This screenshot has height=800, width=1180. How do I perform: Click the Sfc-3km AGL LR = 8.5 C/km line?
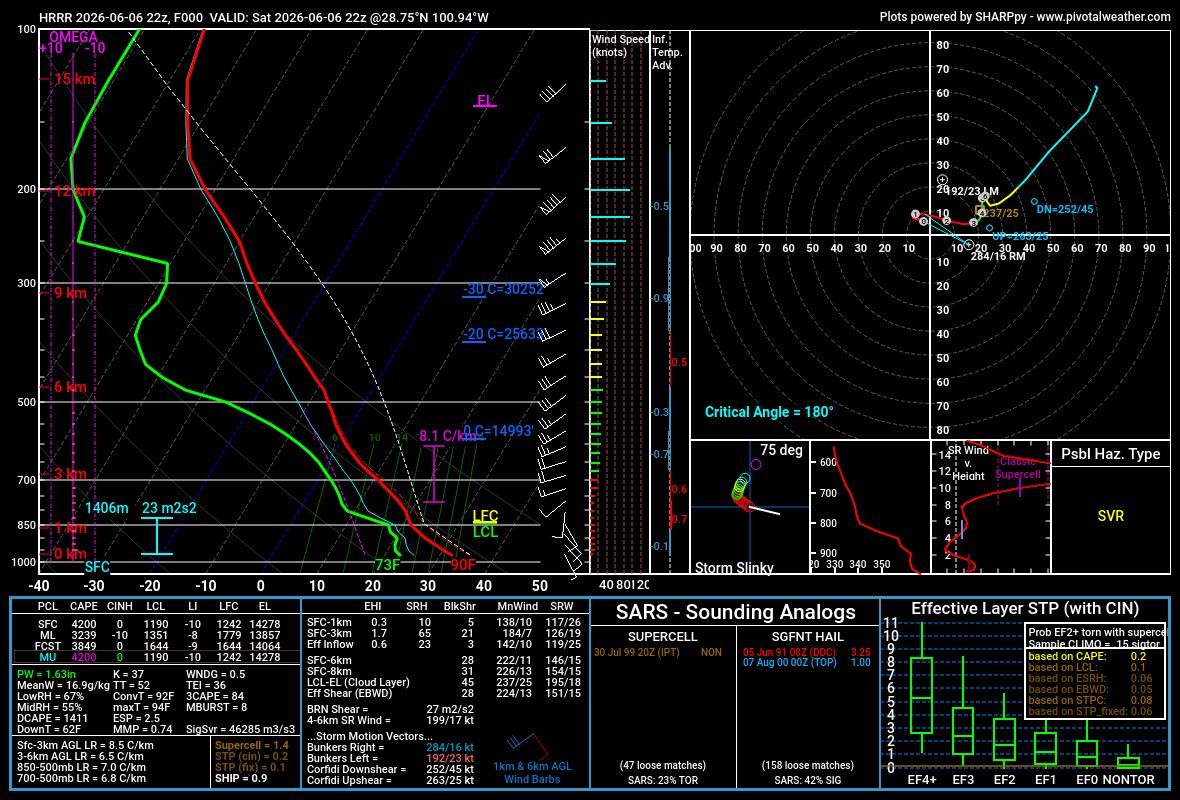click(85, 746)
